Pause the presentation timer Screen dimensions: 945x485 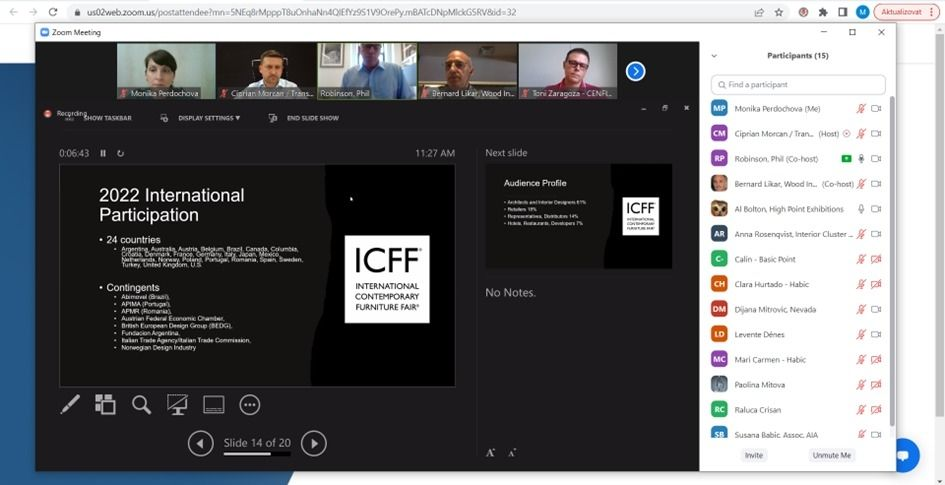(x=103, y=153)
